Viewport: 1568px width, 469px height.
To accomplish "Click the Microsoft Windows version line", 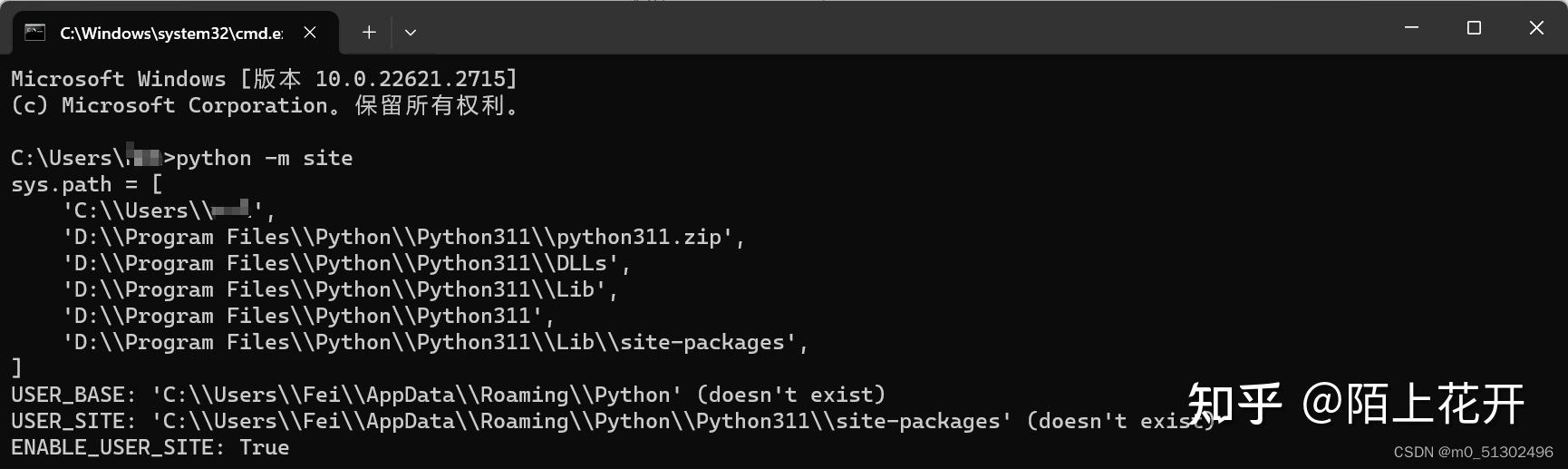I will (264, 79).
